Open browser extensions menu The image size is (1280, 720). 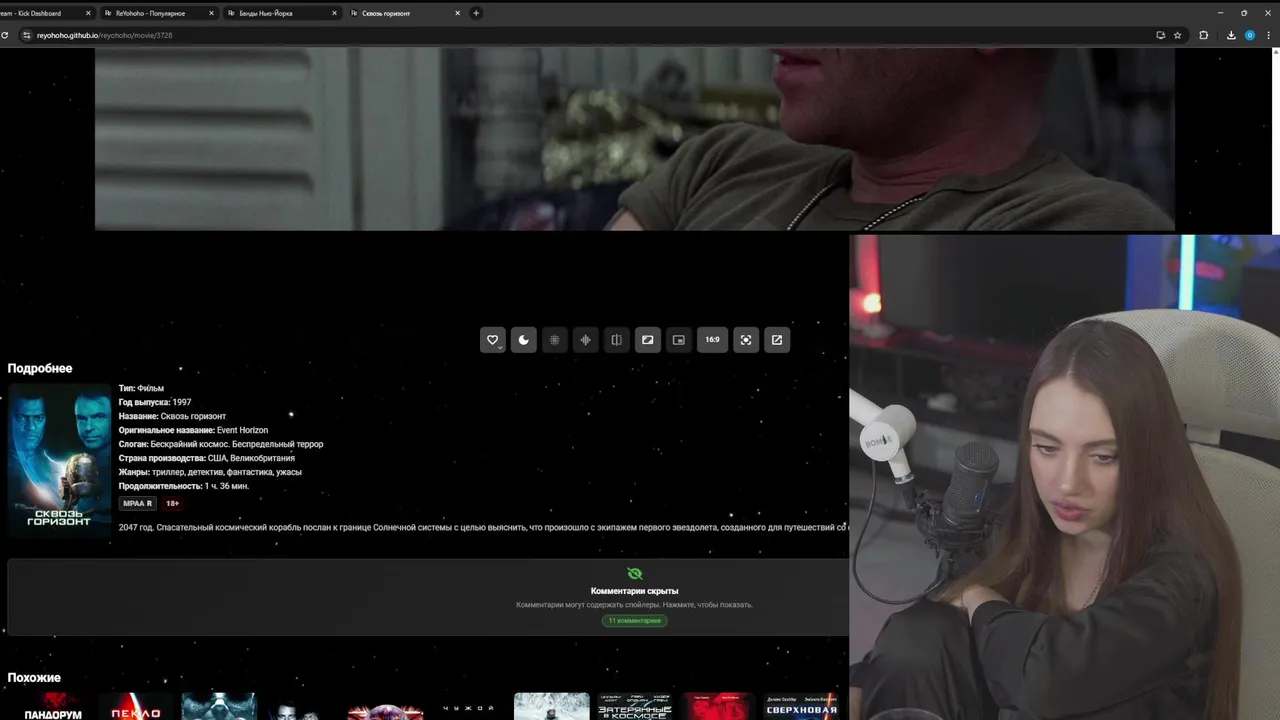tap(1203, 35)
